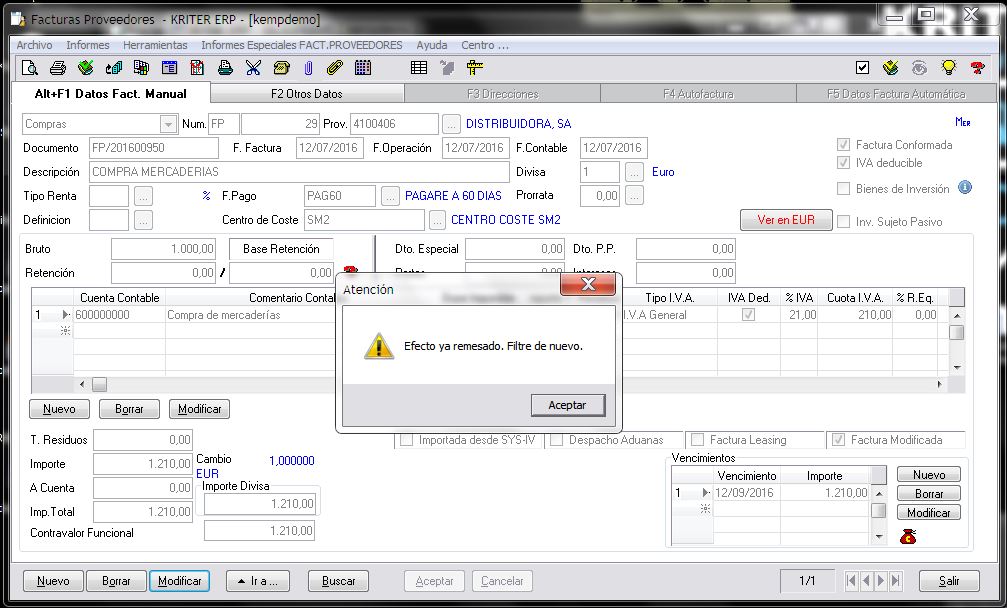Check Factura Leasing checkbox

[697, 440]
